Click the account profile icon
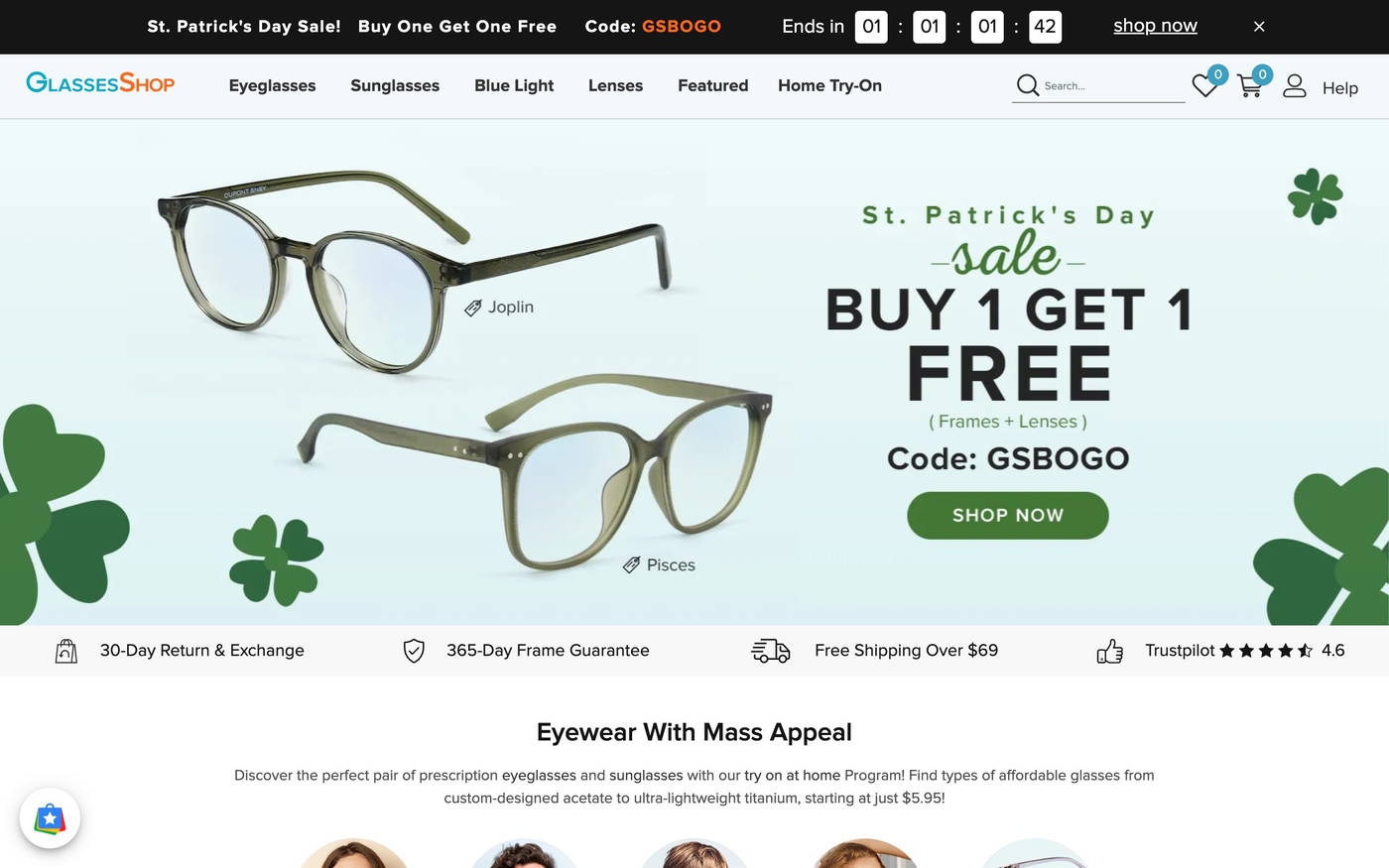 (1295, 86)
